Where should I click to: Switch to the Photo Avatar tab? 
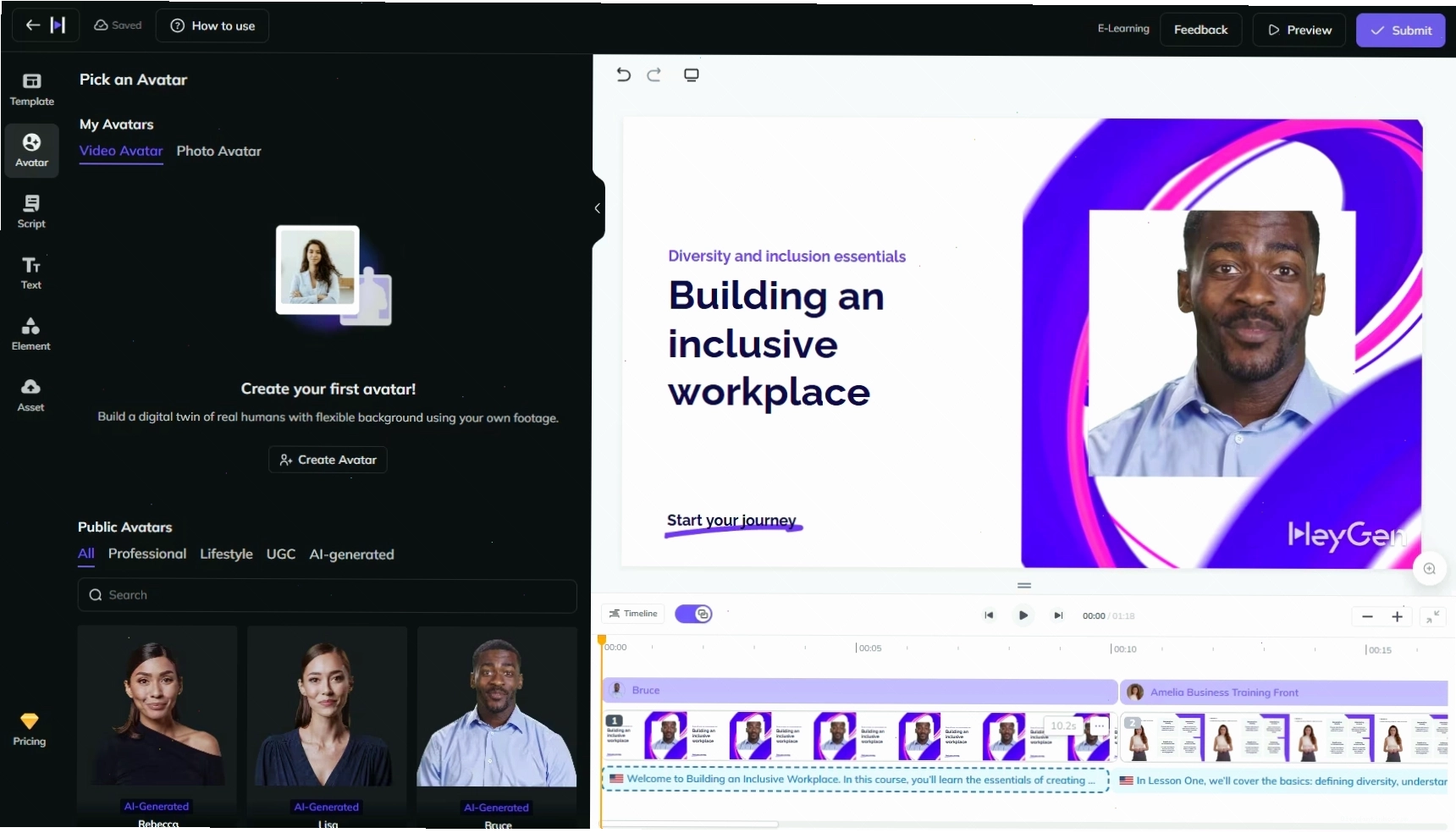(x=218, y=151)
